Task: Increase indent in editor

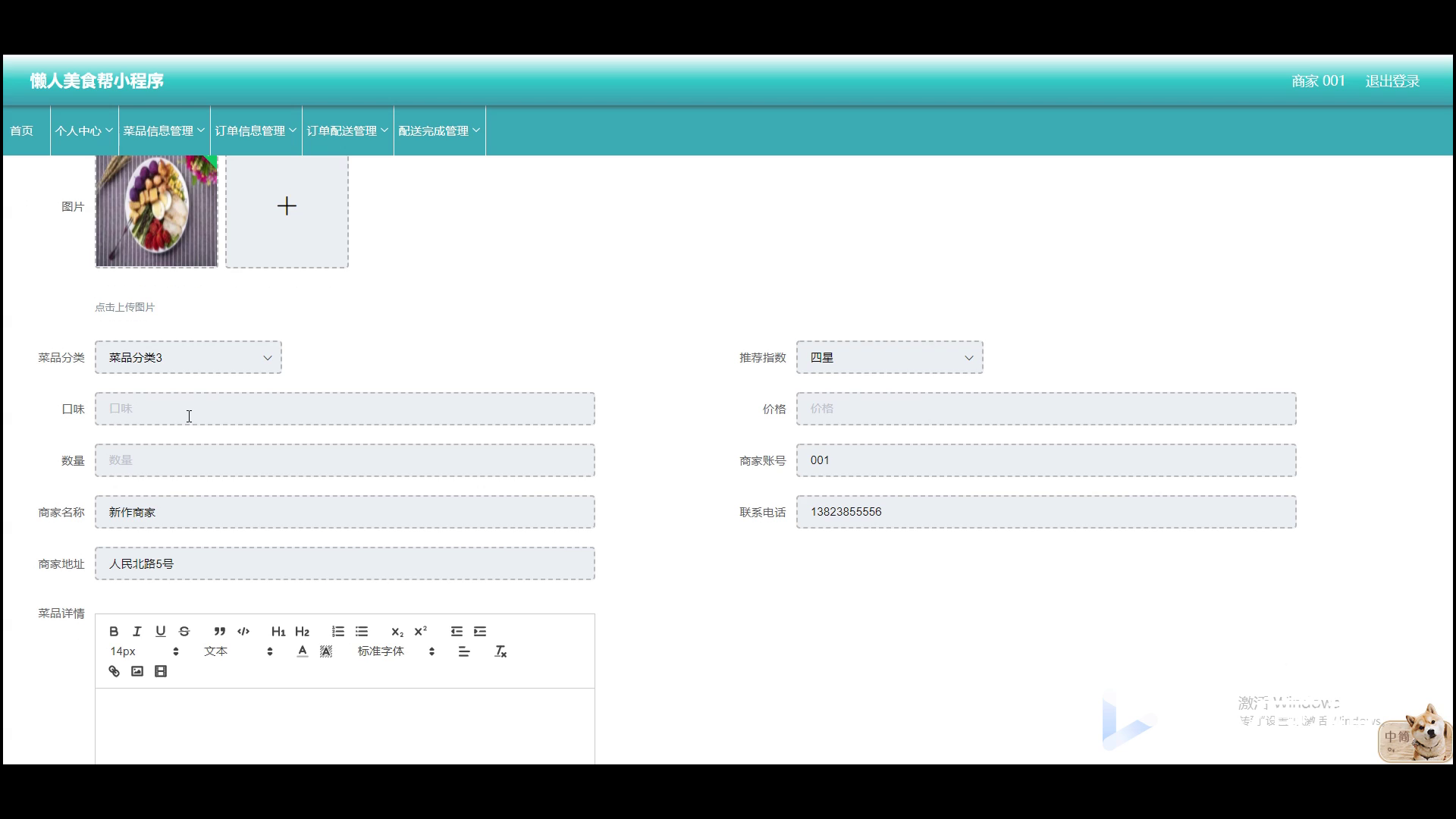Action: pyautogui.click(x=480, y=631)
